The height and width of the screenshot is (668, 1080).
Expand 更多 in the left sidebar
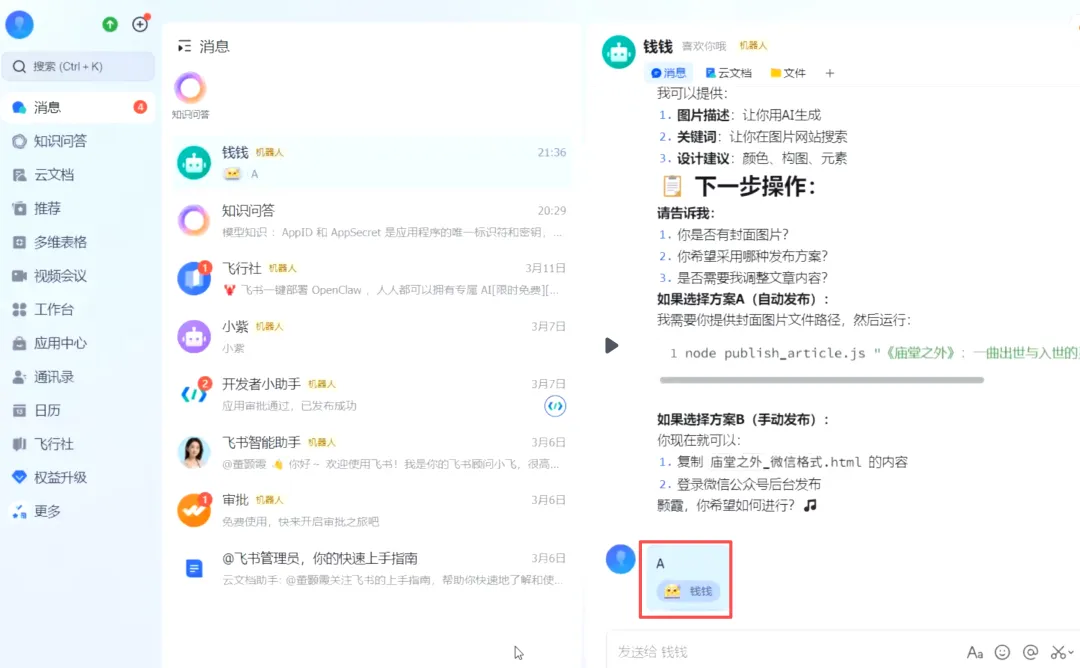(78, 511)
